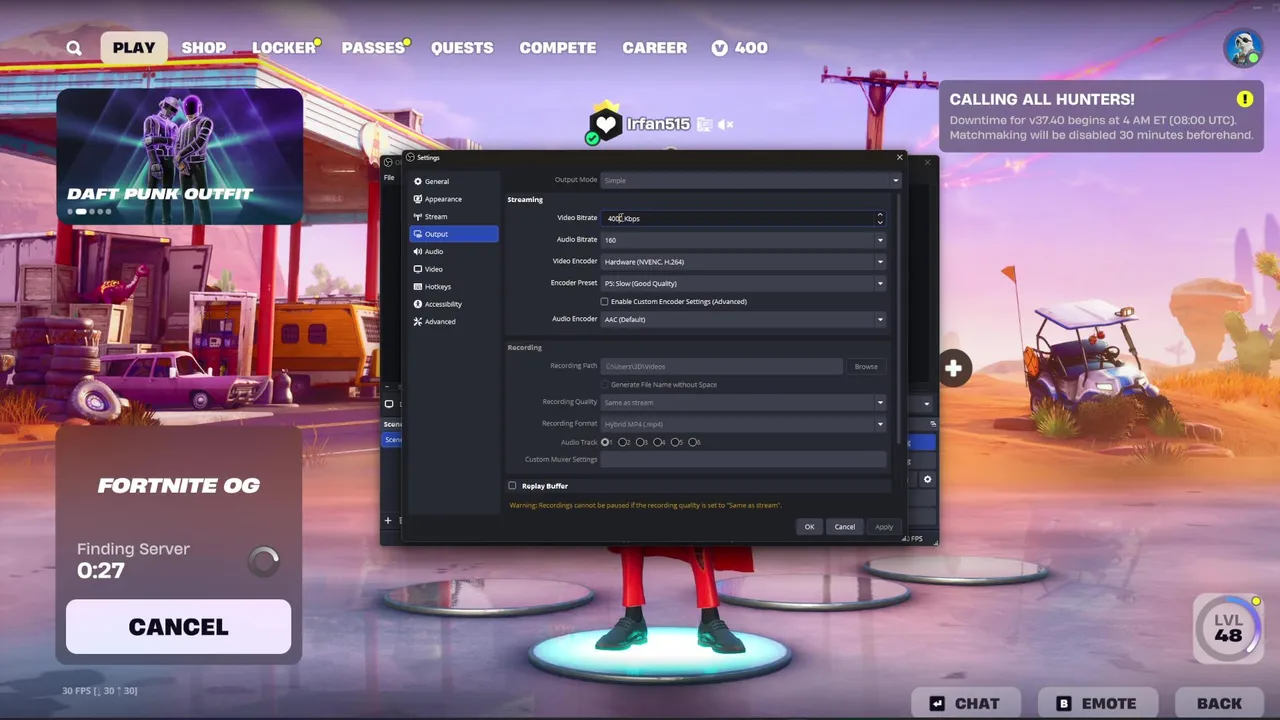Toggle the Replay Buffer checkbox
The width and height of the screenshot is (1280, 720).
pos(512,486)
